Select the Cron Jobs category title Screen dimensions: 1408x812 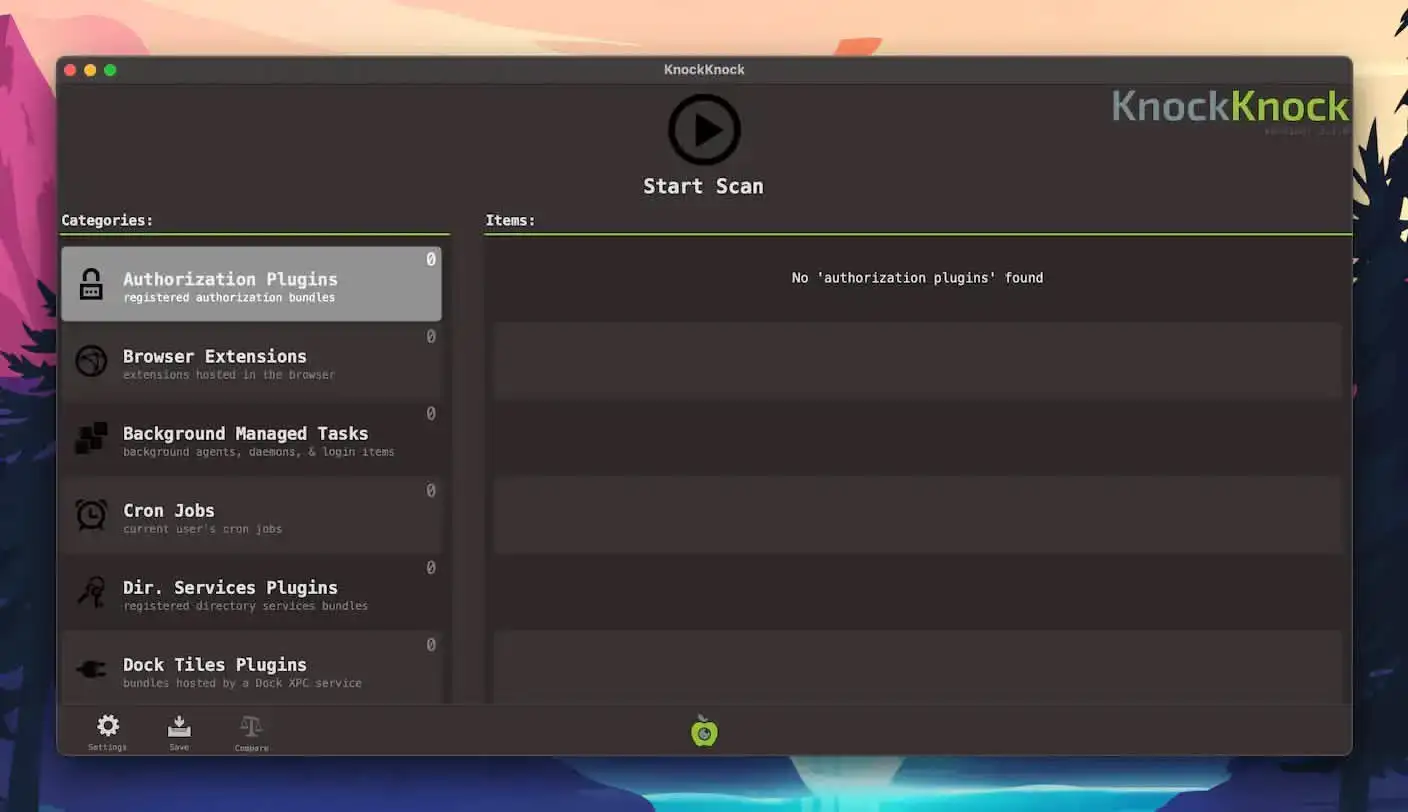(x=169, y=510)
